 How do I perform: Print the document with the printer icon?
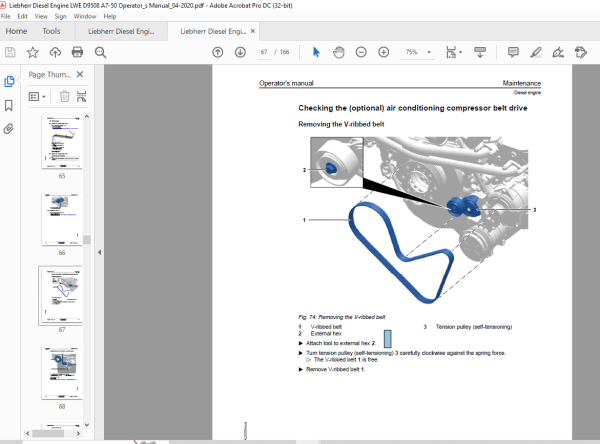coord(77,52)
